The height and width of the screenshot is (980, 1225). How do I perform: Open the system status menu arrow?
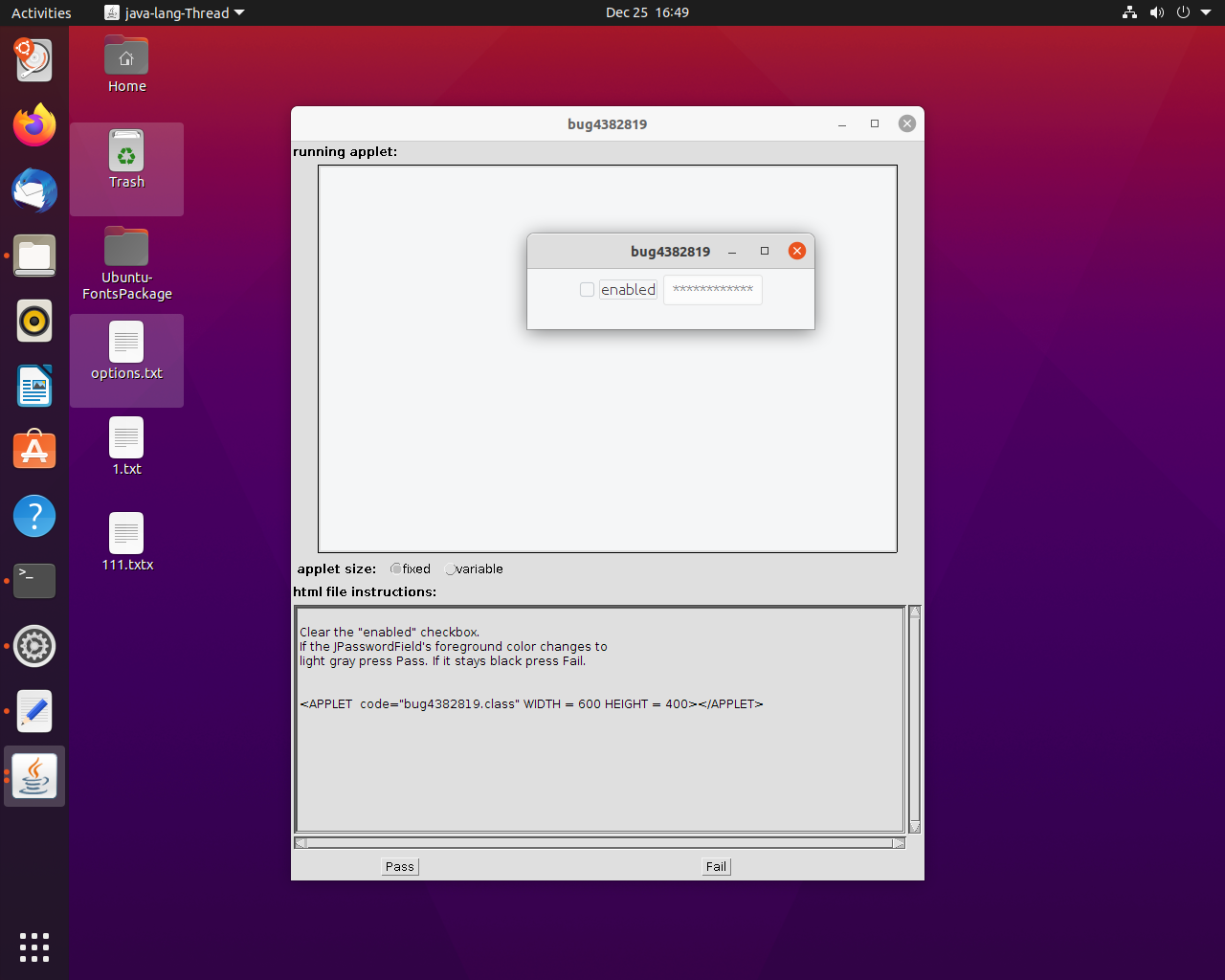point(1206,12)
